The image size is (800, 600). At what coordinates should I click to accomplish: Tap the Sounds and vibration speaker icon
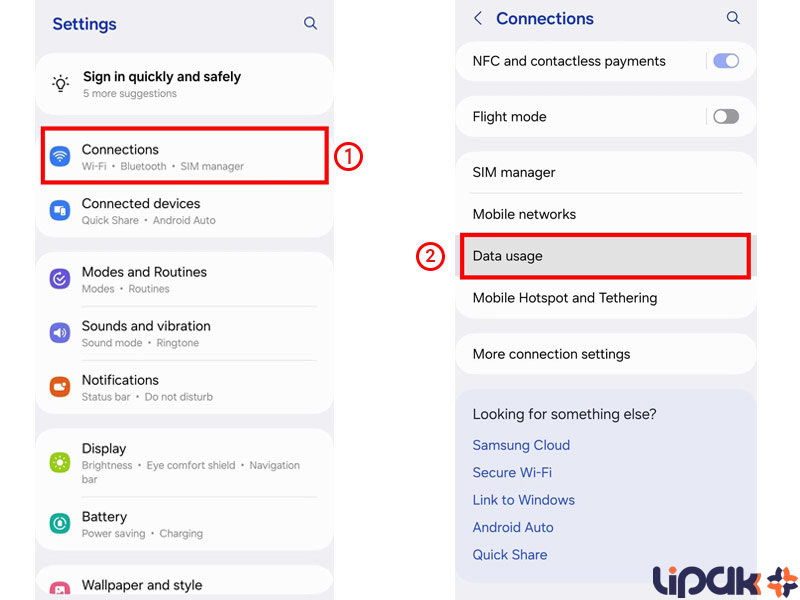60,333
